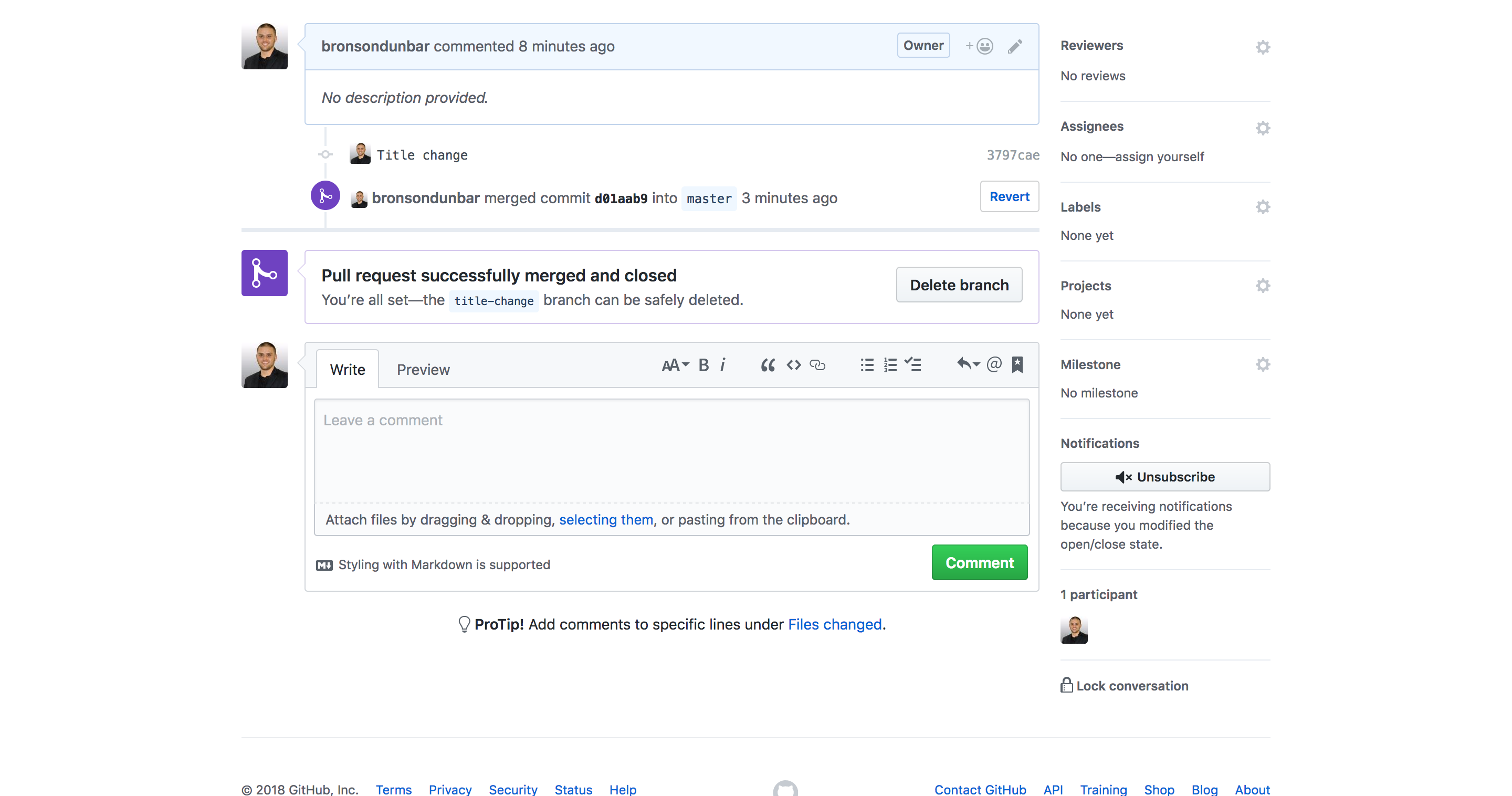
Task: Toggle Unsubscribe from notifications
Action: tap(1164, 477)
